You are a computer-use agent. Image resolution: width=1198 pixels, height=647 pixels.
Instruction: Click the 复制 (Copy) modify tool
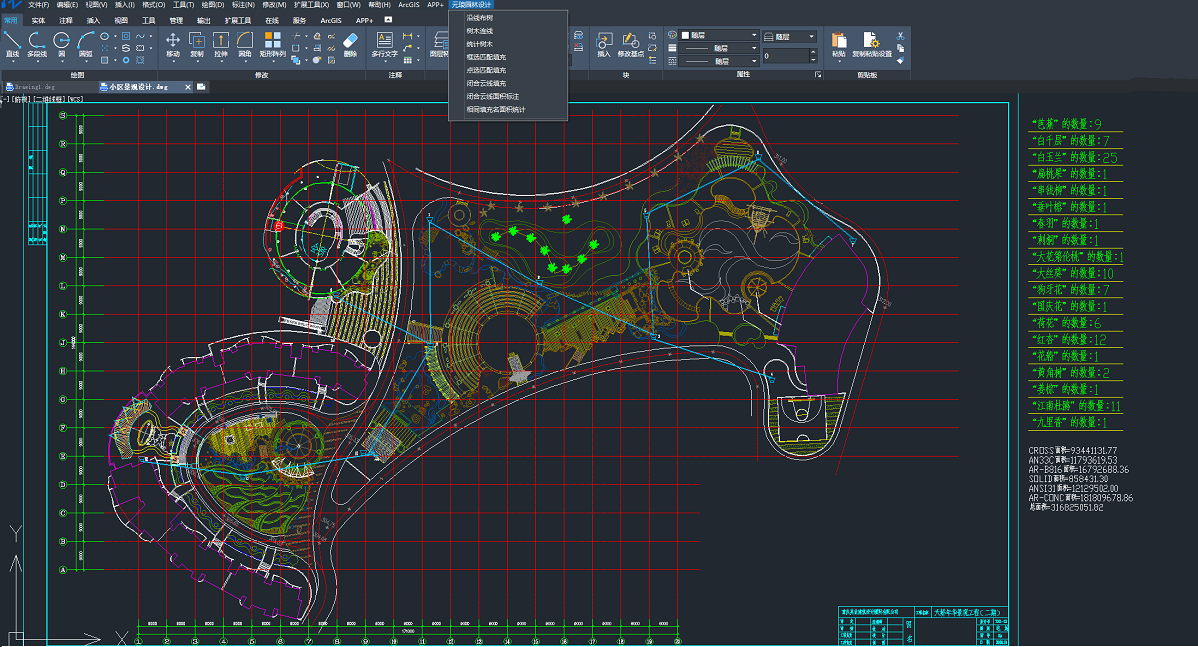click(x=196, y=43)
